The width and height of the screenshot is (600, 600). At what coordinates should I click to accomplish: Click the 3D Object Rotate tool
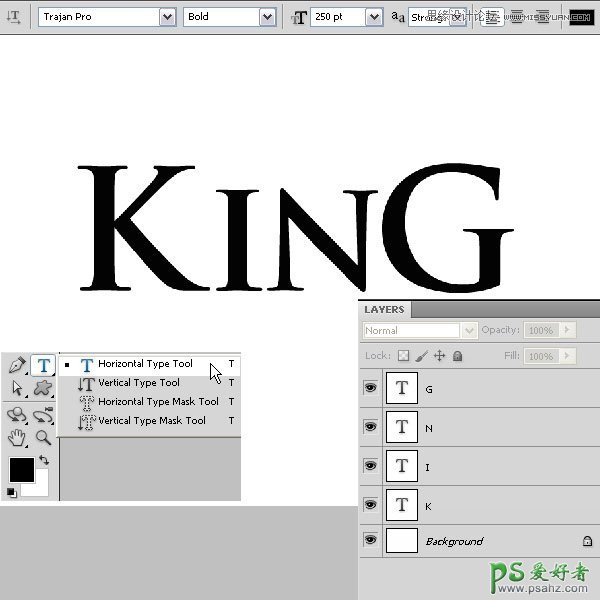tap(17, 414)
